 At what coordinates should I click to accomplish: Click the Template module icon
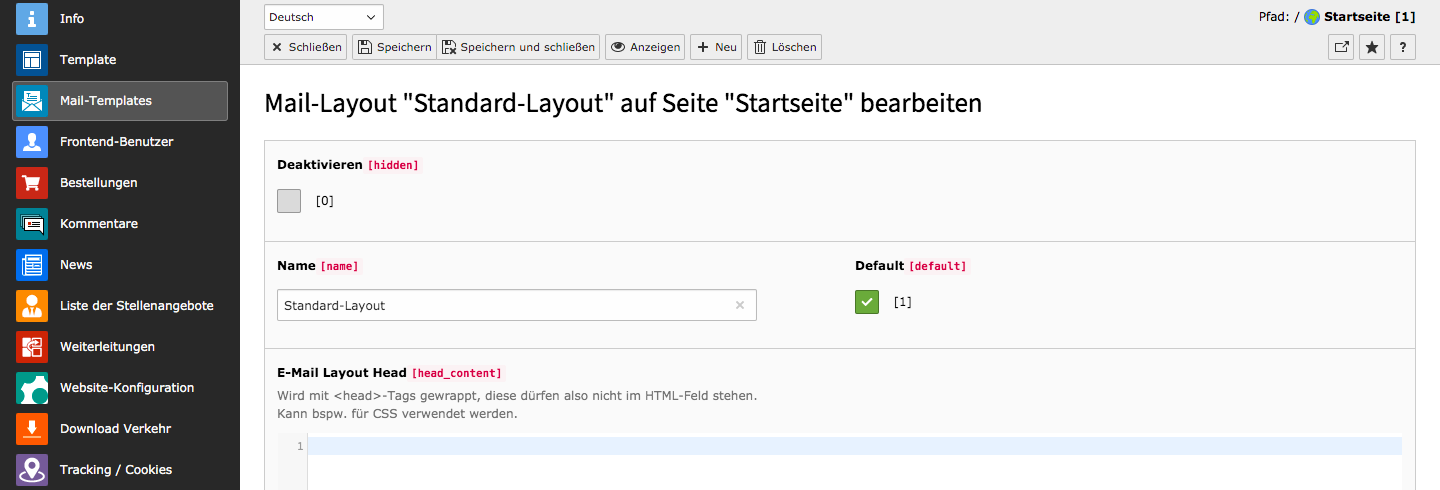pos(32,60)
